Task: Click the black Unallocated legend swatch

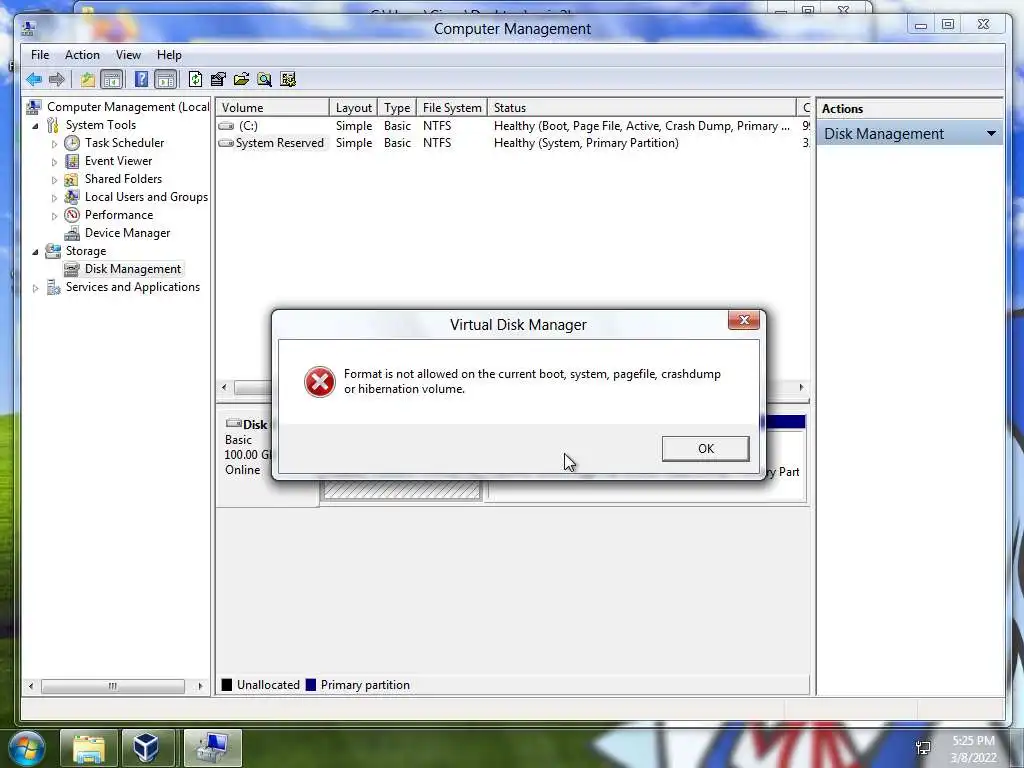Action: (x=227, y=685)
